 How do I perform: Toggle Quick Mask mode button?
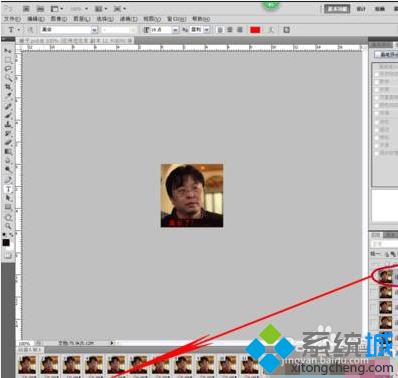coord(8,256)
